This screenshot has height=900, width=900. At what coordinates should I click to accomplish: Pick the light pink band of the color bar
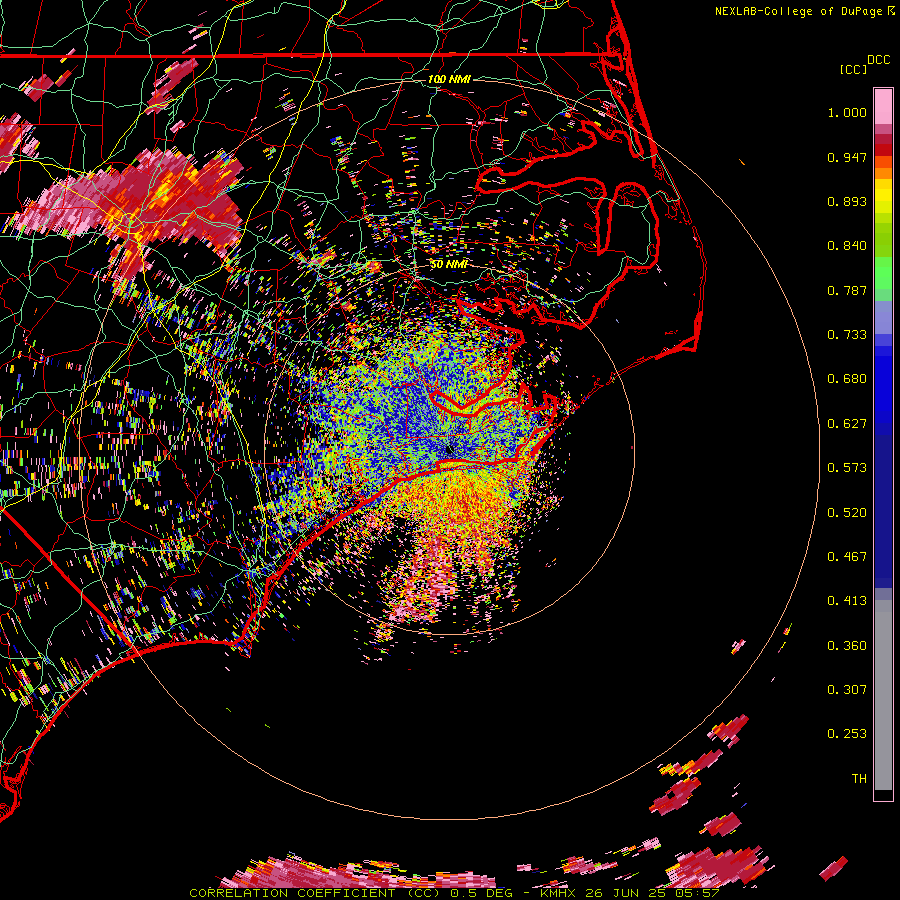tap(883, 106)
